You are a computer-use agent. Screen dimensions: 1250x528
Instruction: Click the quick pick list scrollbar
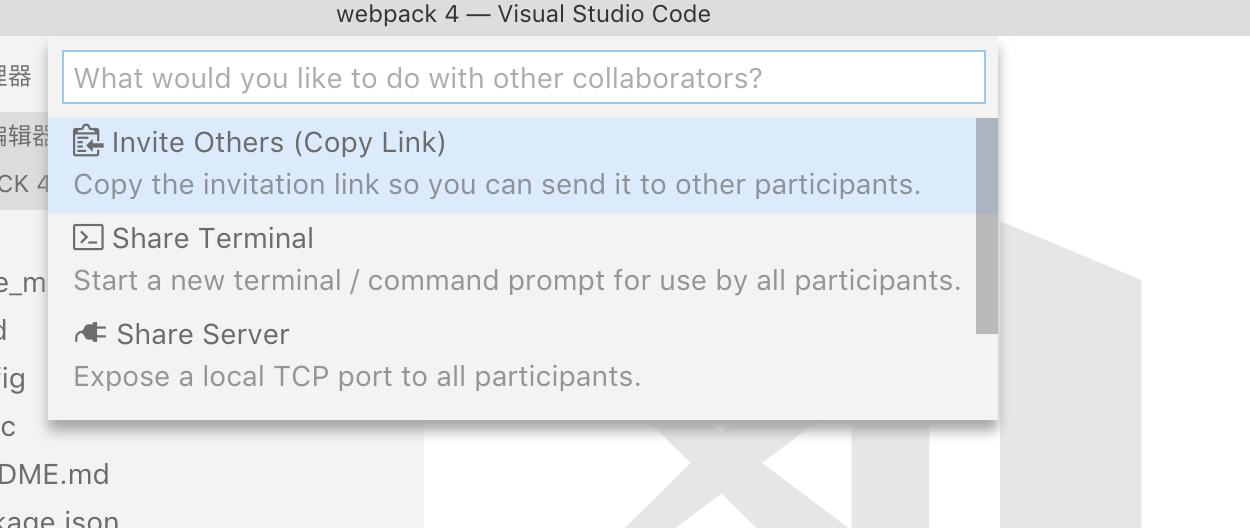(986, 226)
